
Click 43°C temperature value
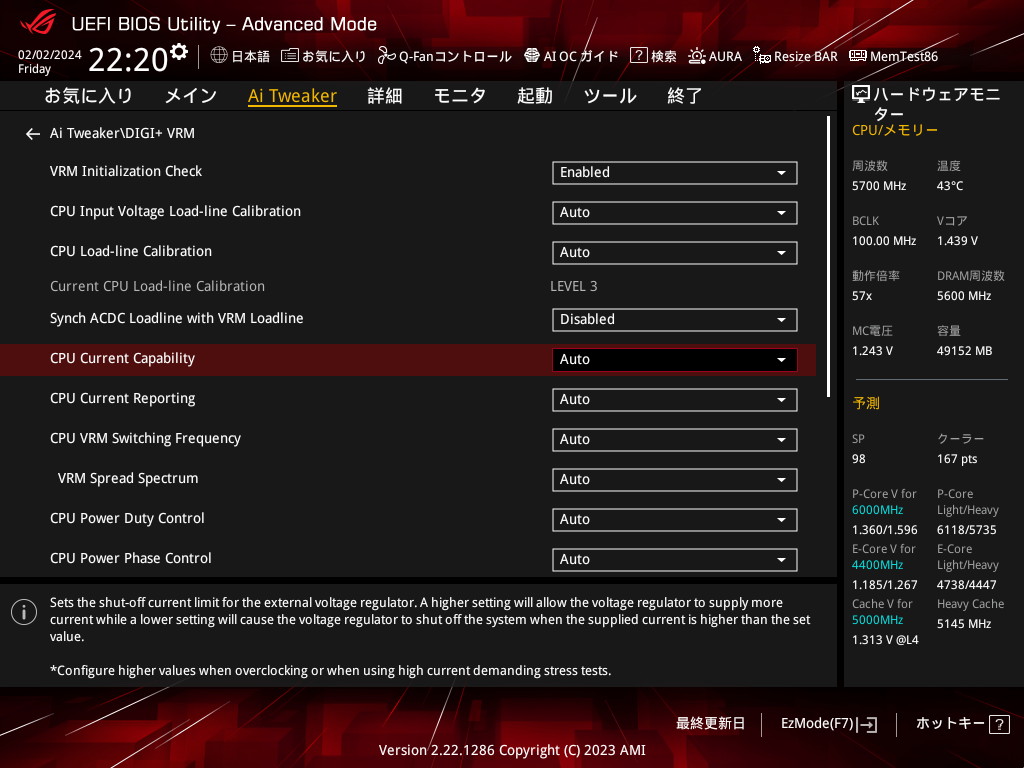click(x=950, y=186)
